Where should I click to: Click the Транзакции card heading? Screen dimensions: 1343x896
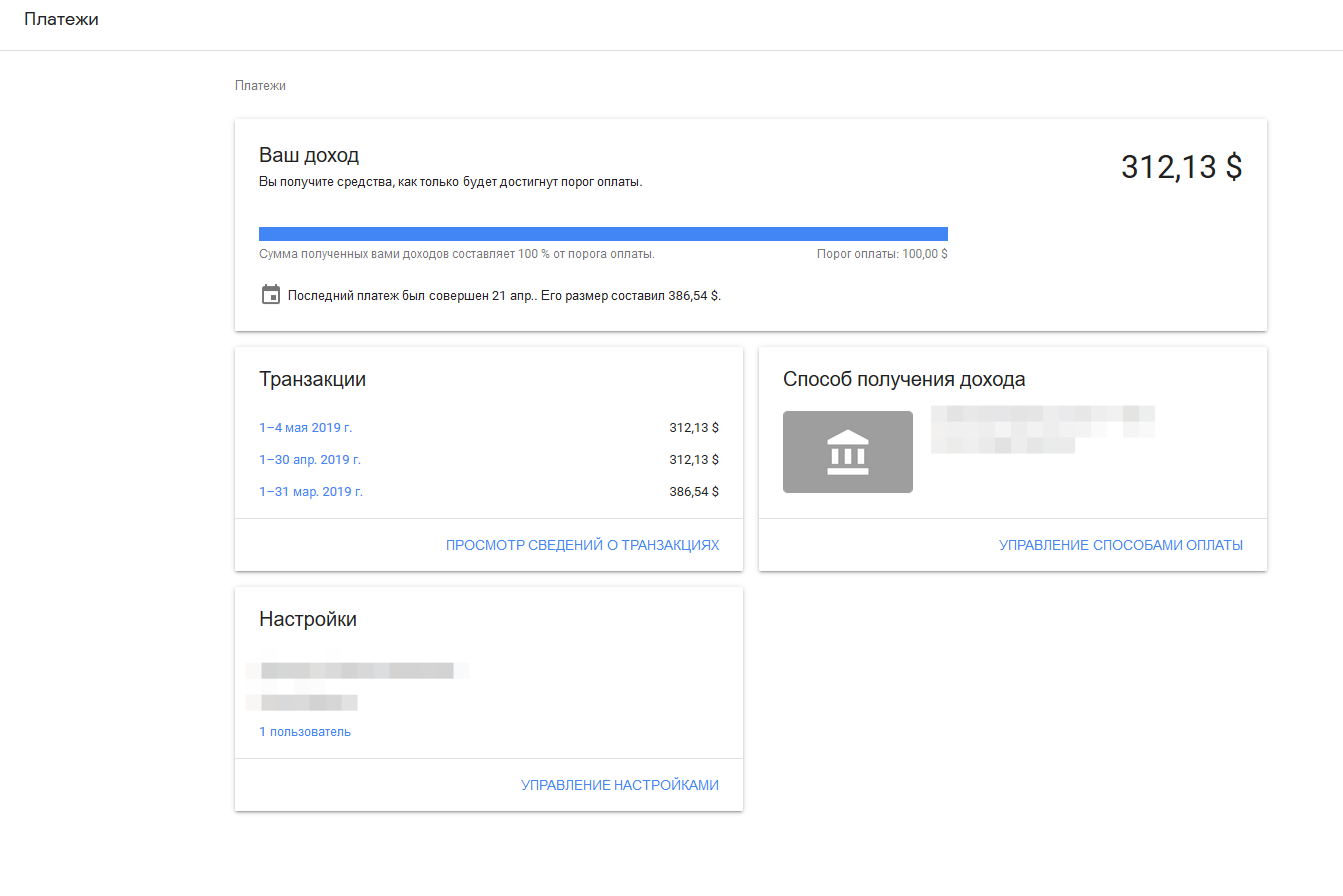tap(312, 379)
